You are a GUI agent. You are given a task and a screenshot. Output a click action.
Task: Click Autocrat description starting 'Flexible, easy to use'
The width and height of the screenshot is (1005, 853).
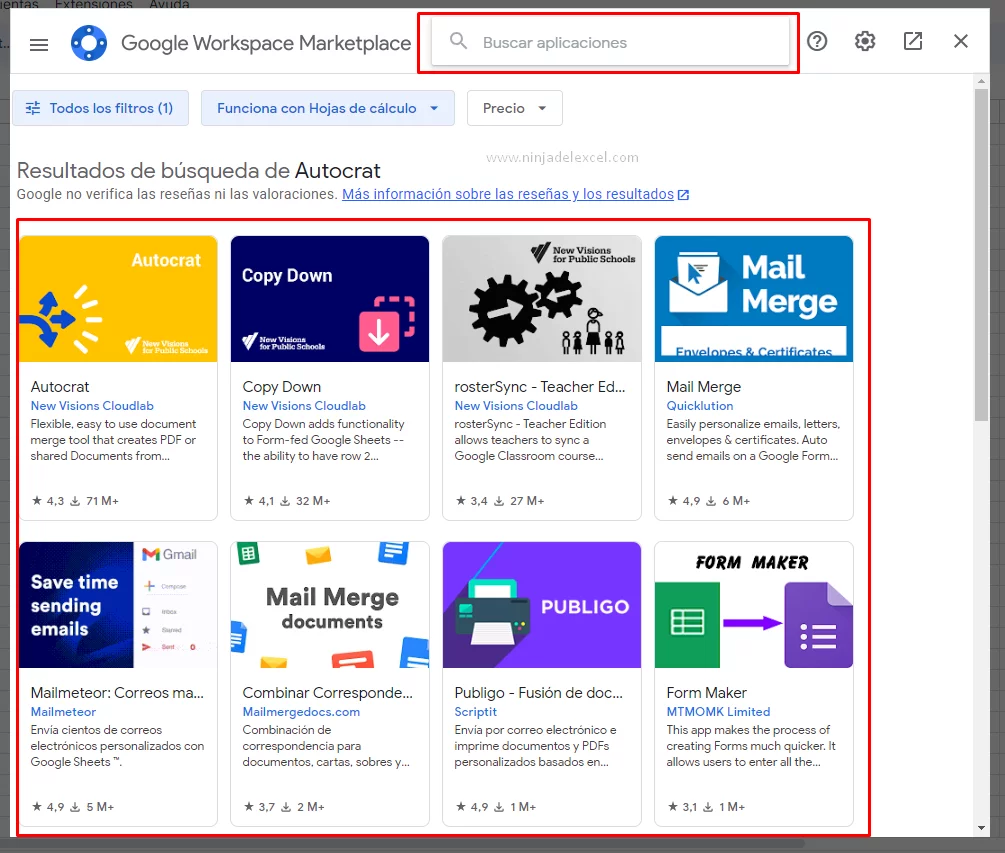point(113,440)
